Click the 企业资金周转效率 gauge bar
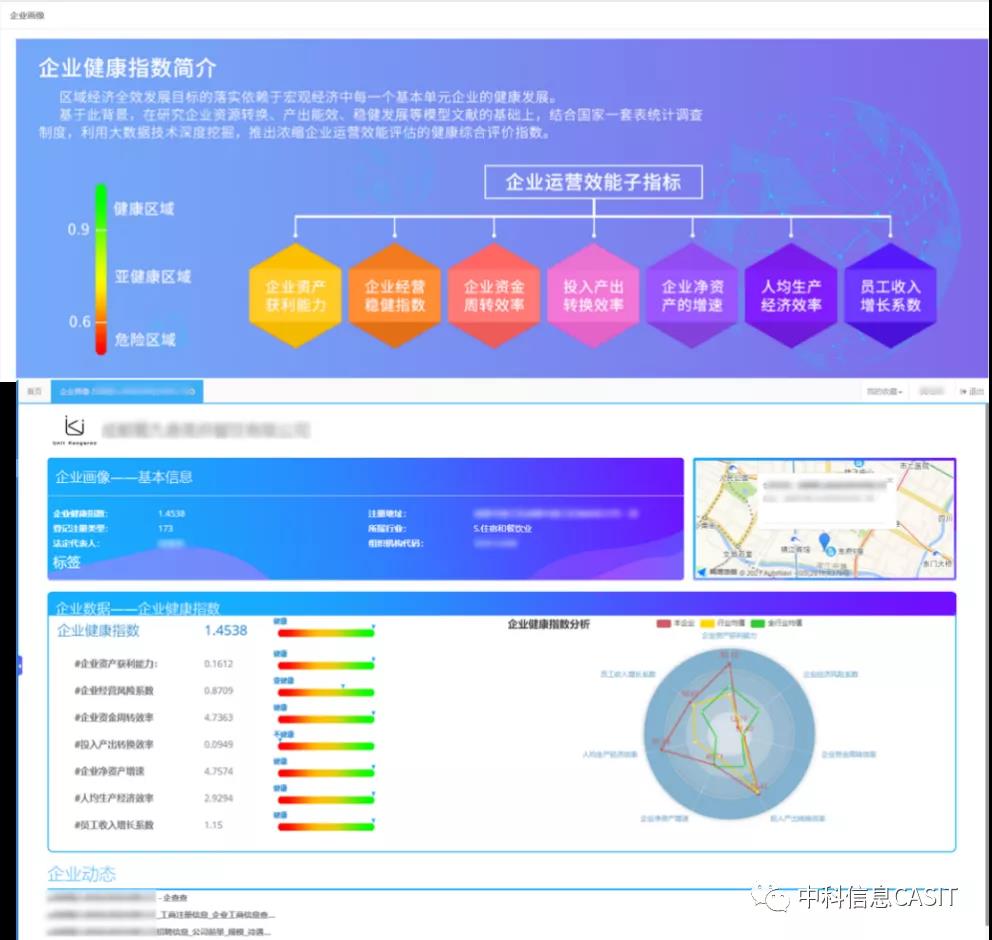992x940 pixels. (x=326, y=719)
